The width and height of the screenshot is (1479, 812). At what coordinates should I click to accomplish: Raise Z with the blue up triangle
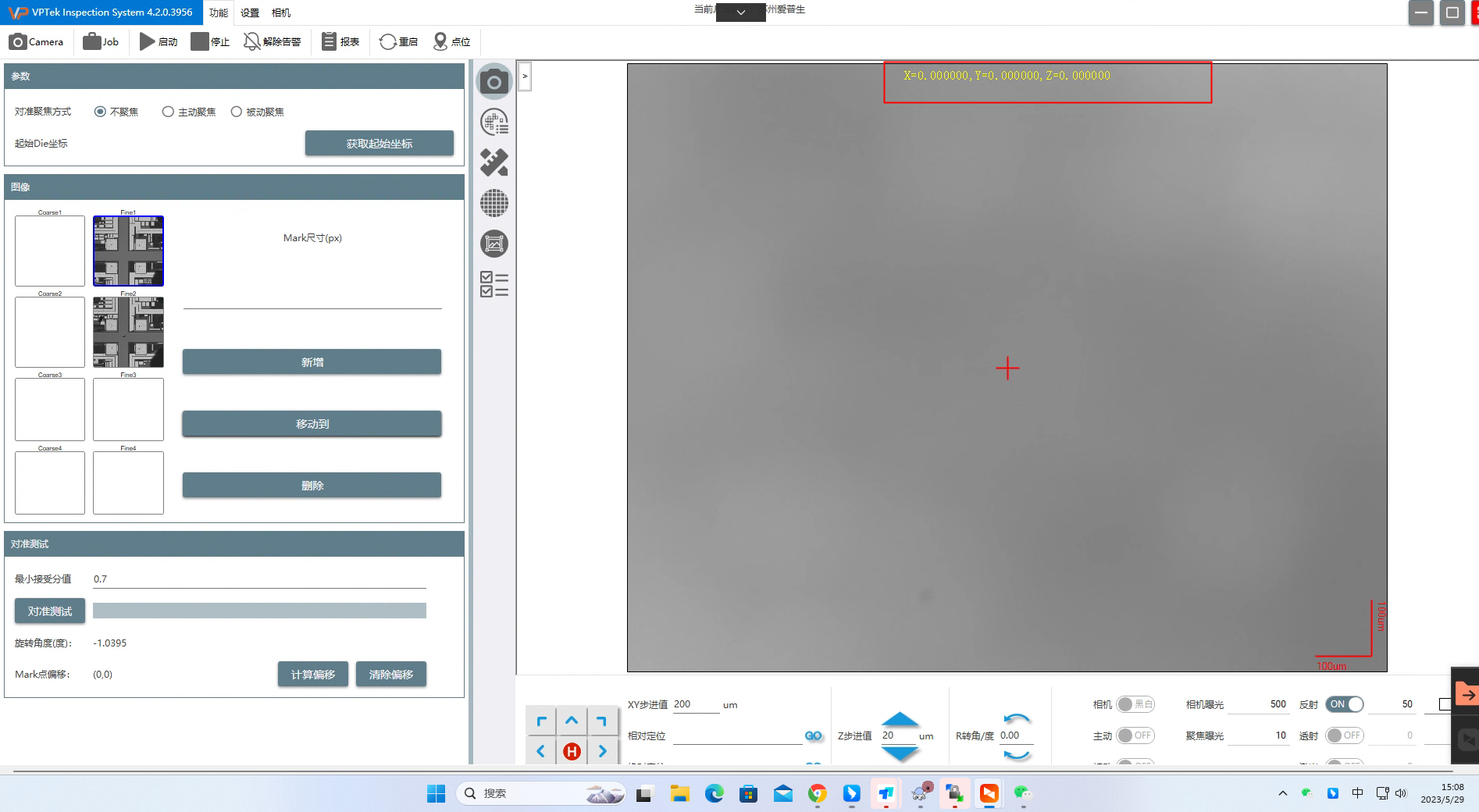[x=900, y=718]
